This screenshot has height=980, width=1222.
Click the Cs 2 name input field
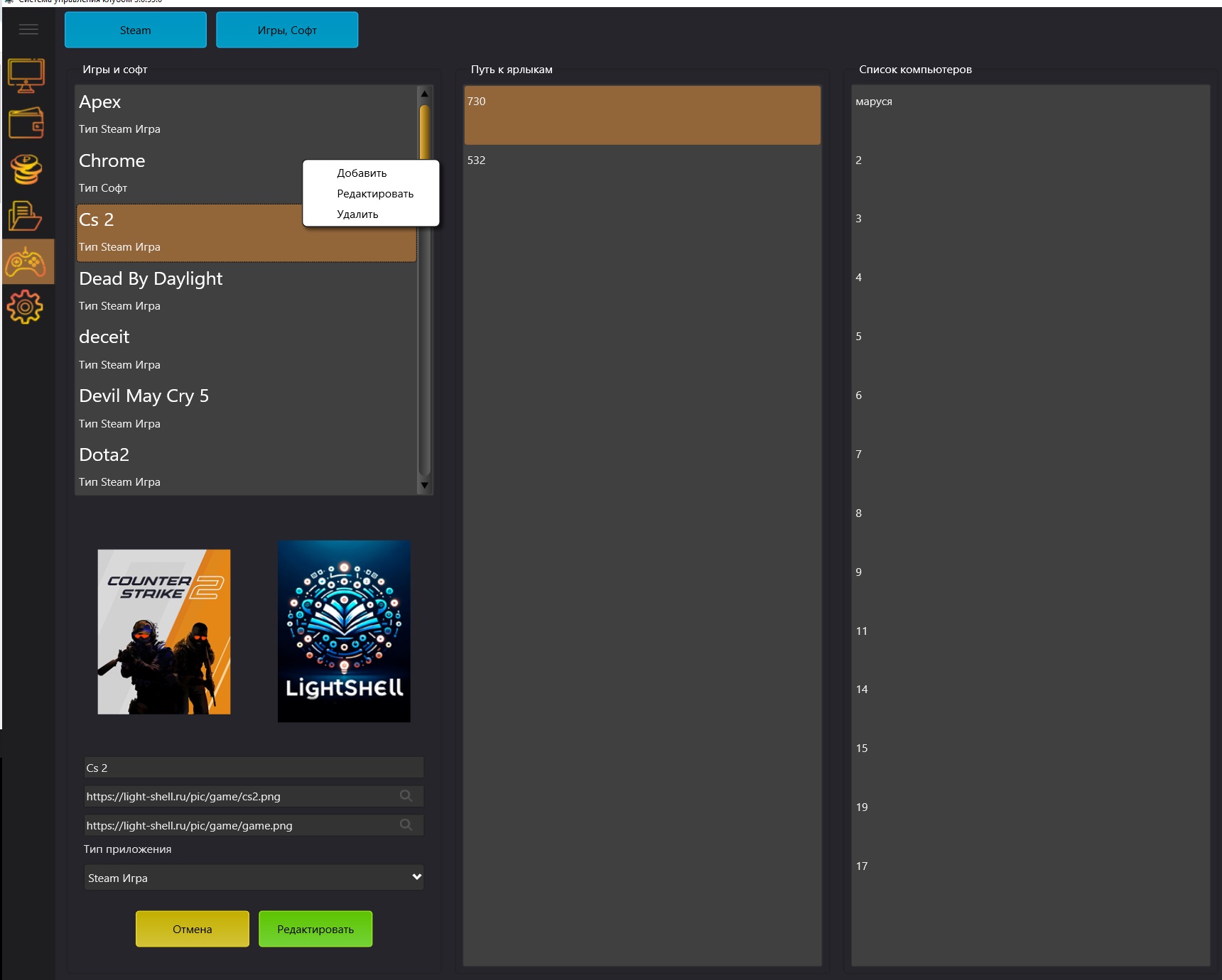pyautogui.click(x=254, y=768)
